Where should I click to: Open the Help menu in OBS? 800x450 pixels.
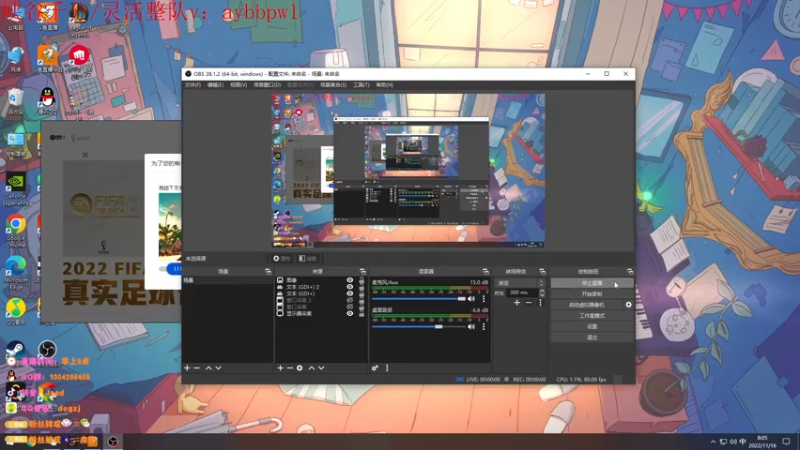coord(384,85)
